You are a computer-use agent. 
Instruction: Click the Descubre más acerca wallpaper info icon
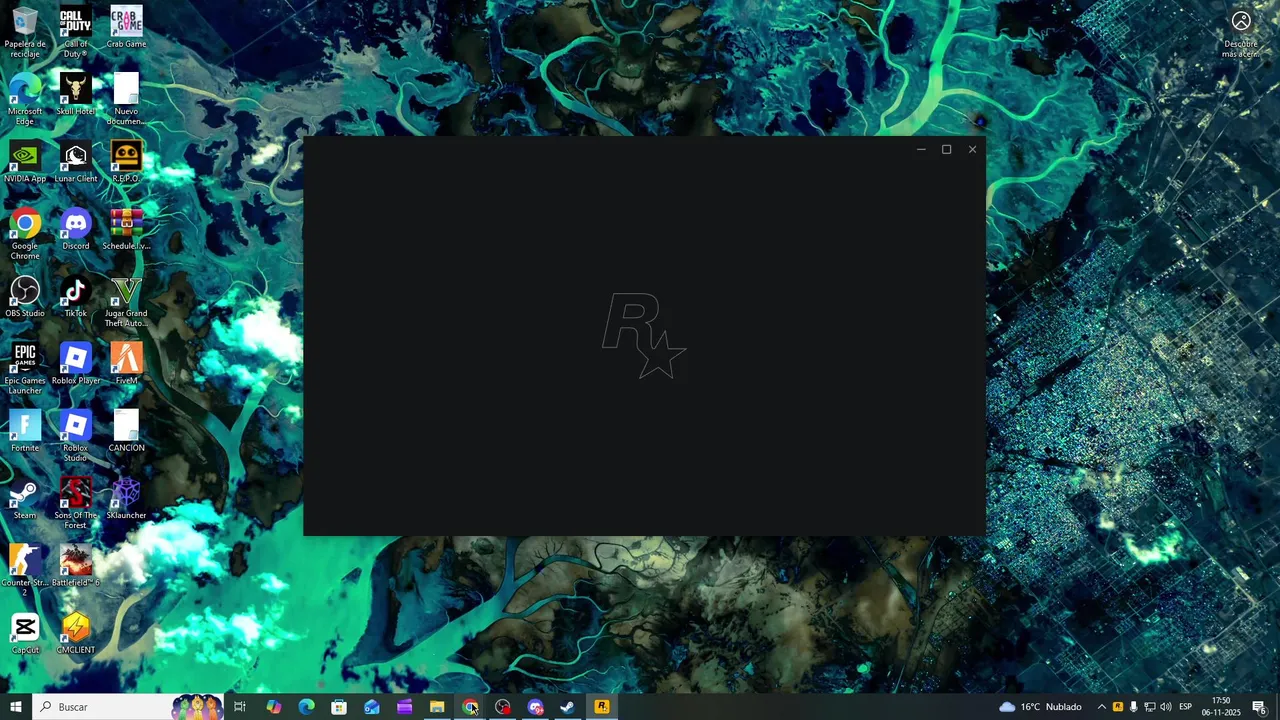pyautogui.click(x=1241, y=33)
